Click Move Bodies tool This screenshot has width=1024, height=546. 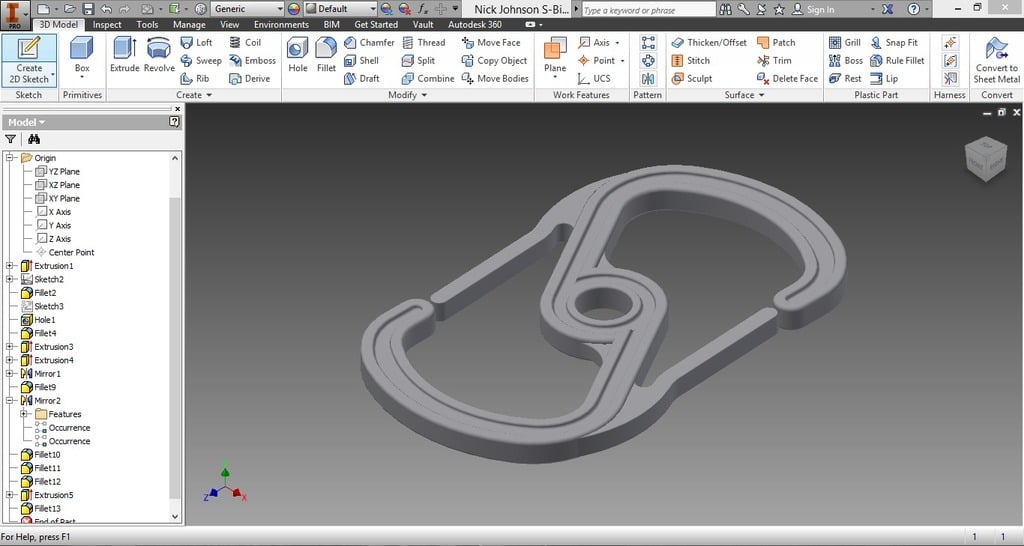[494, 78]
